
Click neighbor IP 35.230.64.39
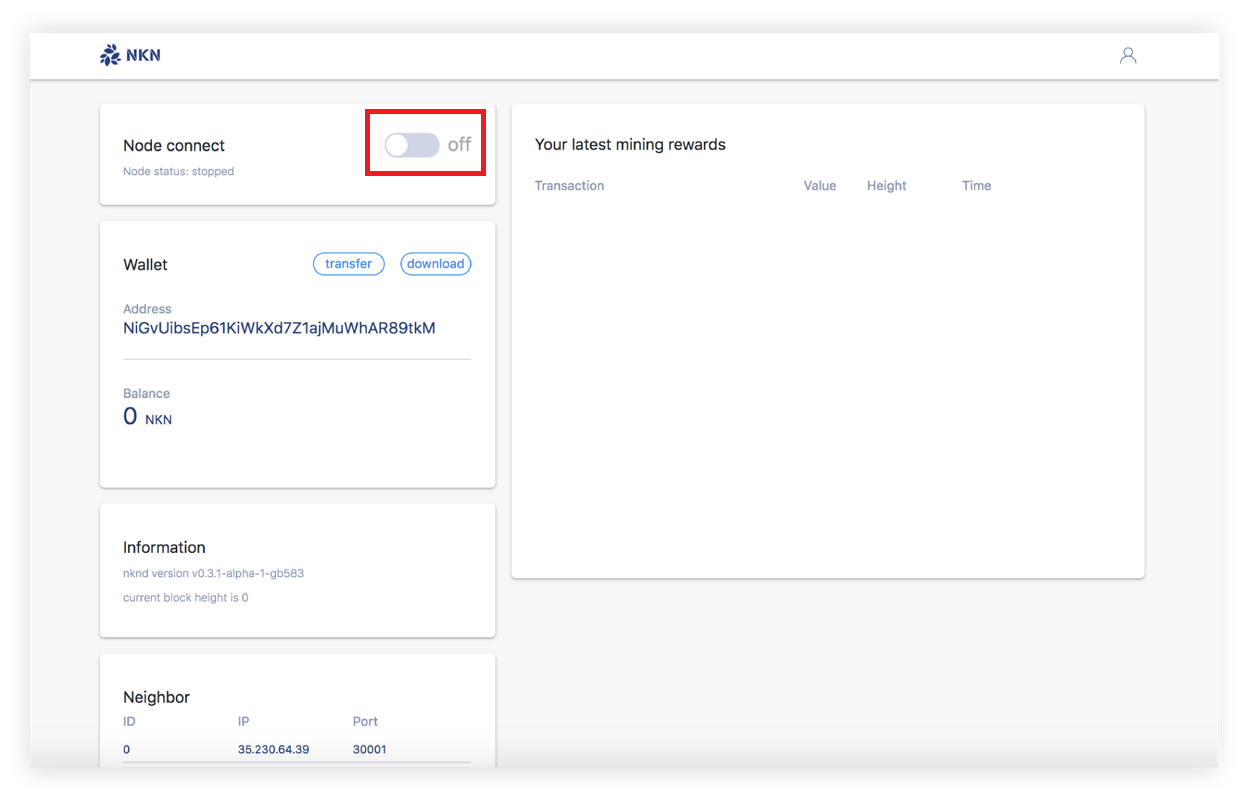tap(273, 749)
